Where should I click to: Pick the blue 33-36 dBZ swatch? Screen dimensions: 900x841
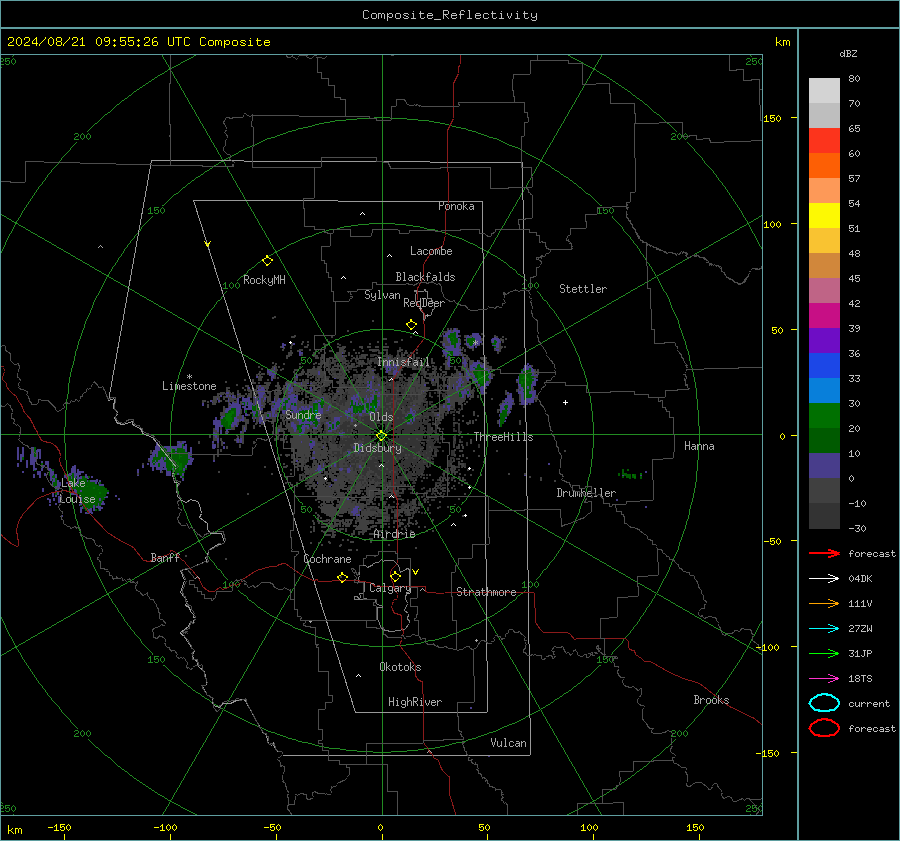[x=824, y=366]
